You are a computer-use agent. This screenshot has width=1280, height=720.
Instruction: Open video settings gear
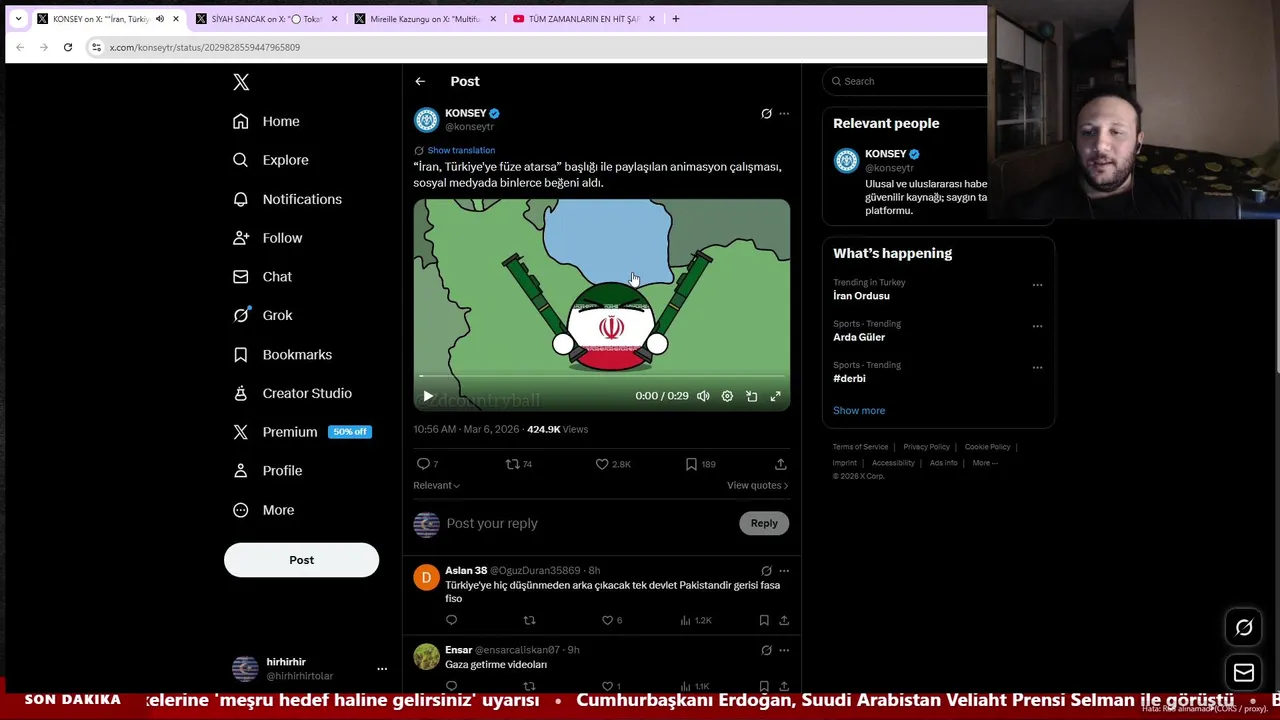click(727, 396)
